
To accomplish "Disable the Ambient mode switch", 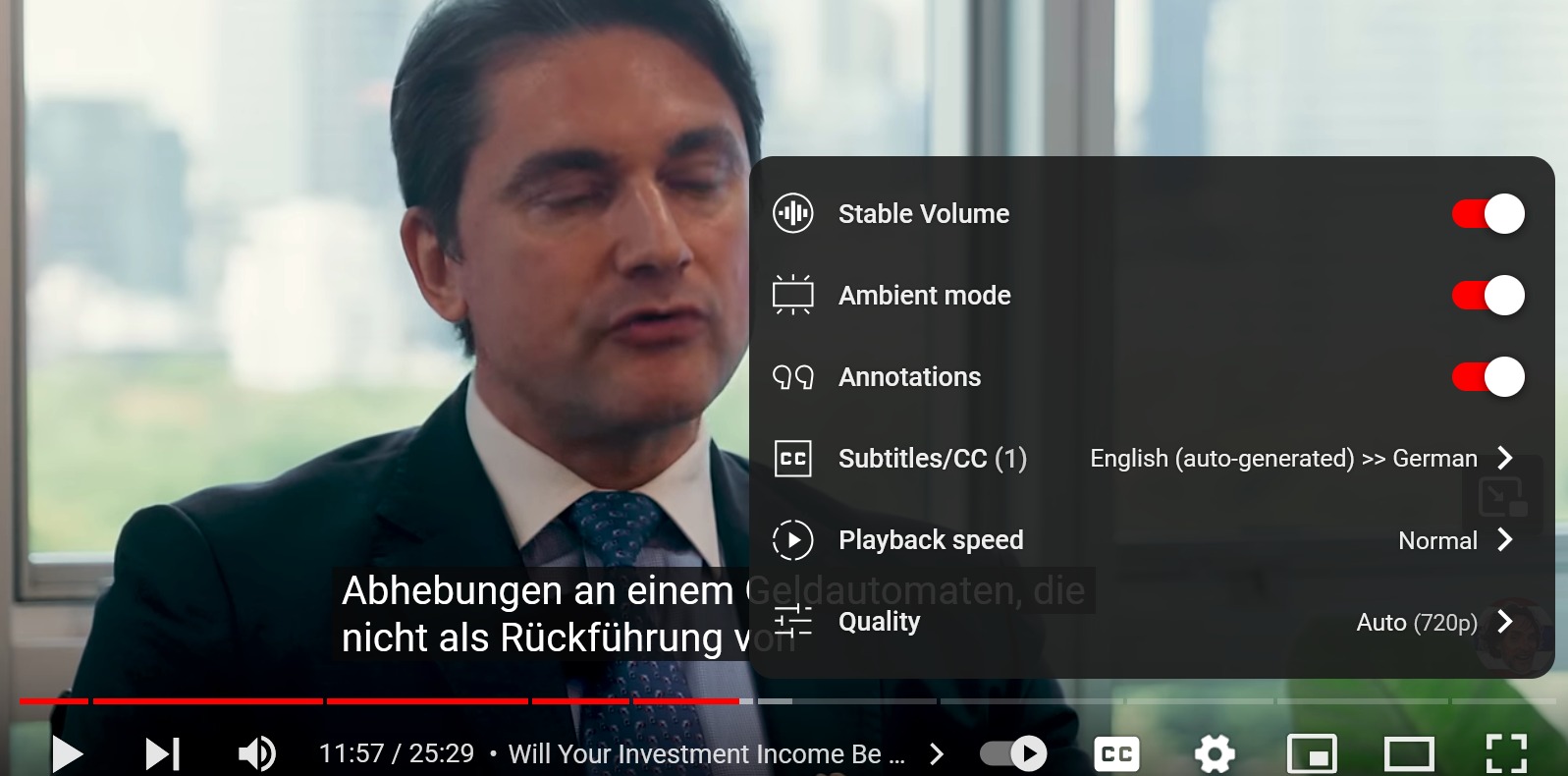I will click(1488, 295).
